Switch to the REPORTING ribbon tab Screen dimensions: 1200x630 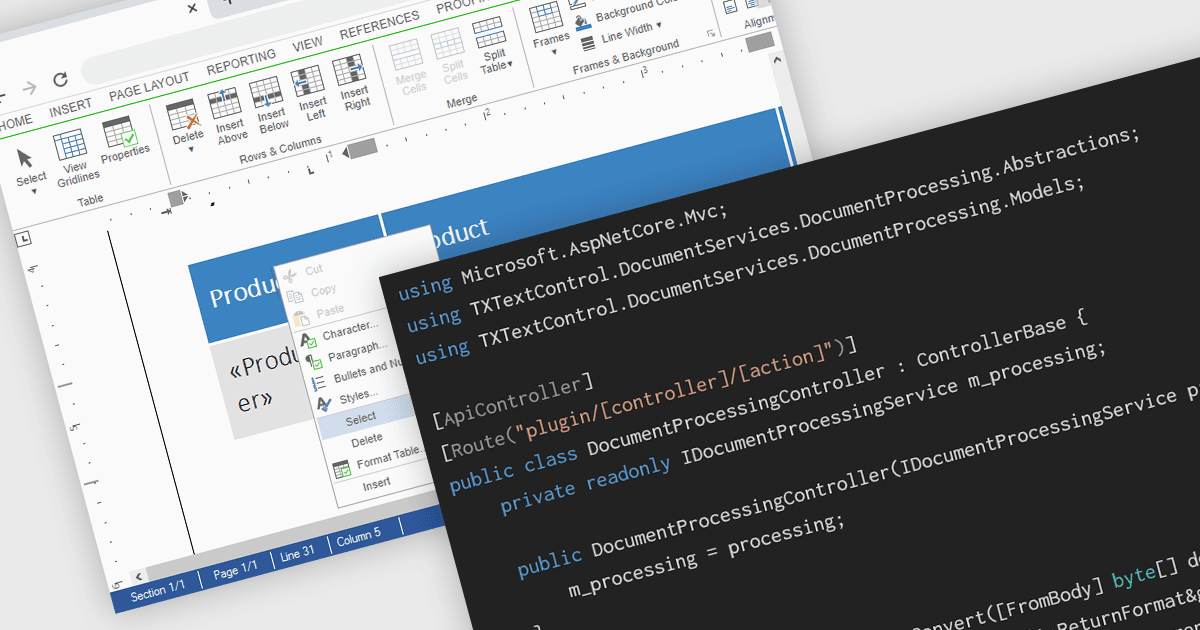(x=241, y=62)
